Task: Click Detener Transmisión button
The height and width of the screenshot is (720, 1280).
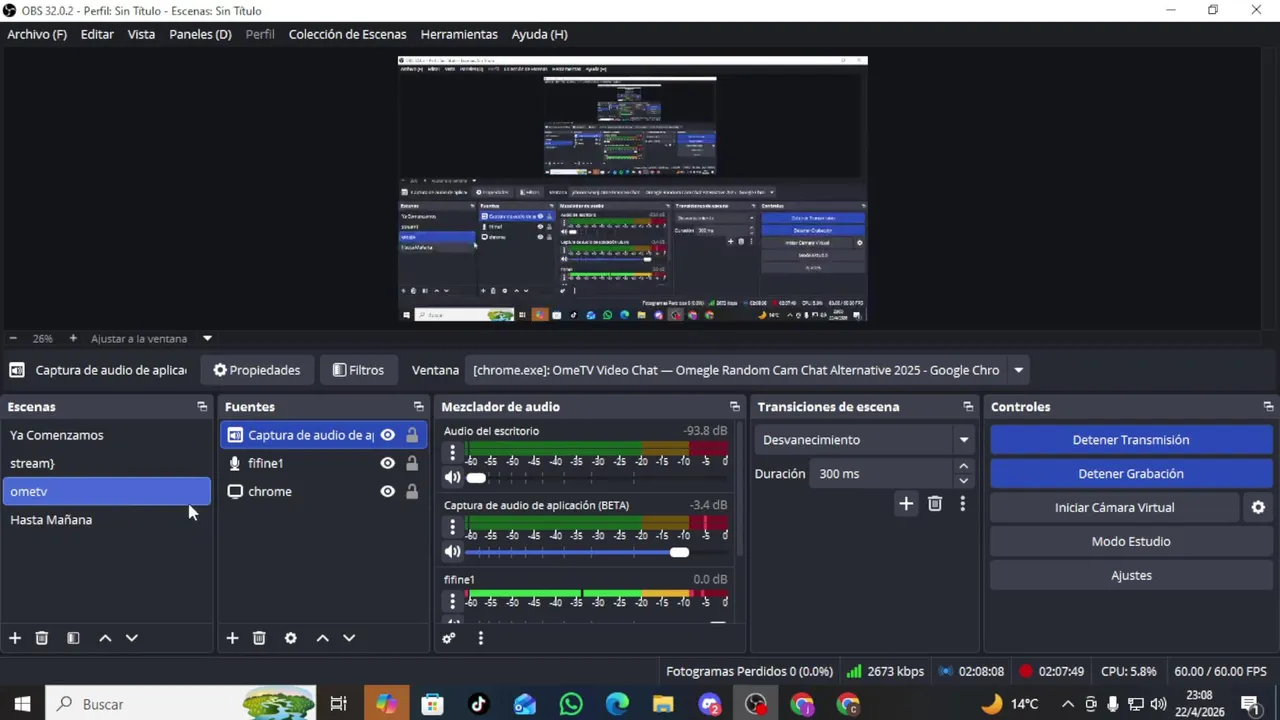Action: [x=1131, y=440]
